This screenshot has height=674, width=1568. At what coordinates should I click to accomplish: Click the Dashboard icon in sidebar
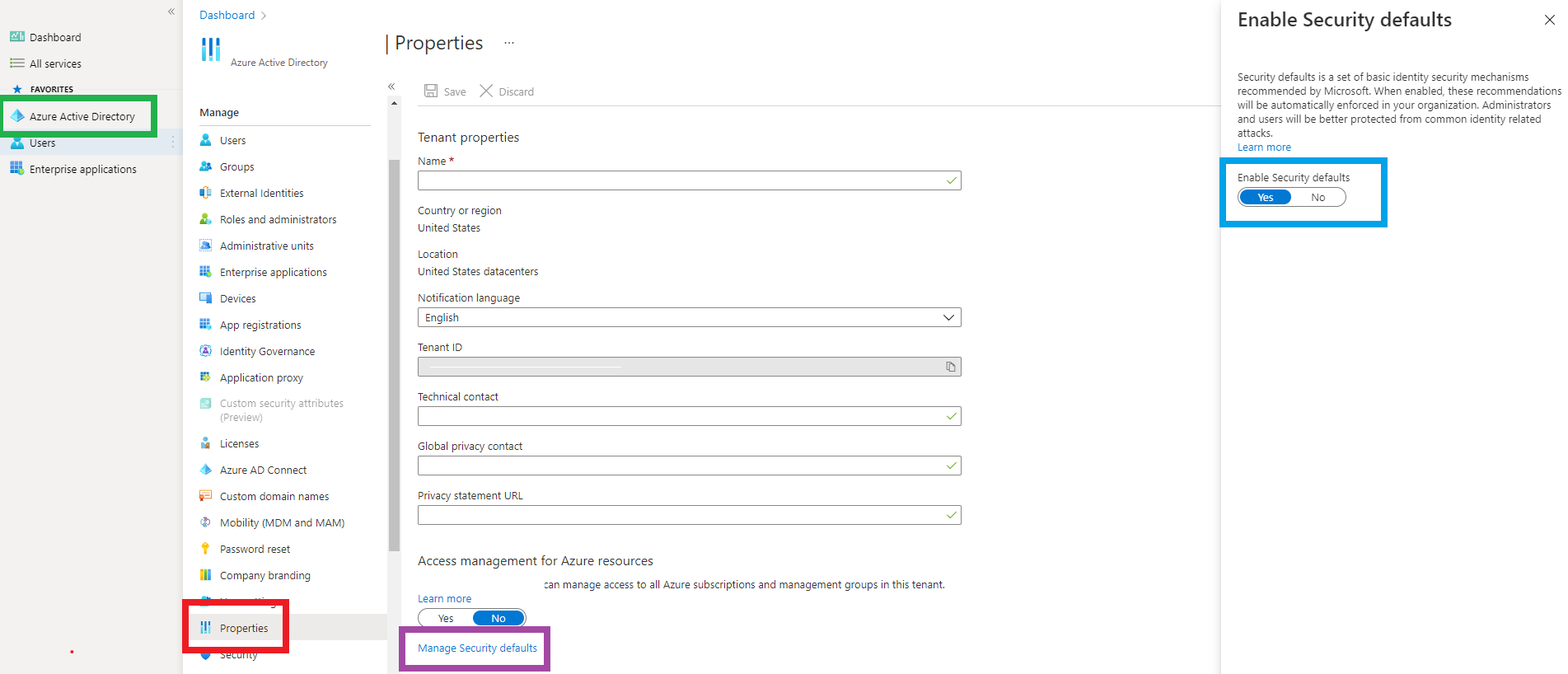tap(17, 37)
